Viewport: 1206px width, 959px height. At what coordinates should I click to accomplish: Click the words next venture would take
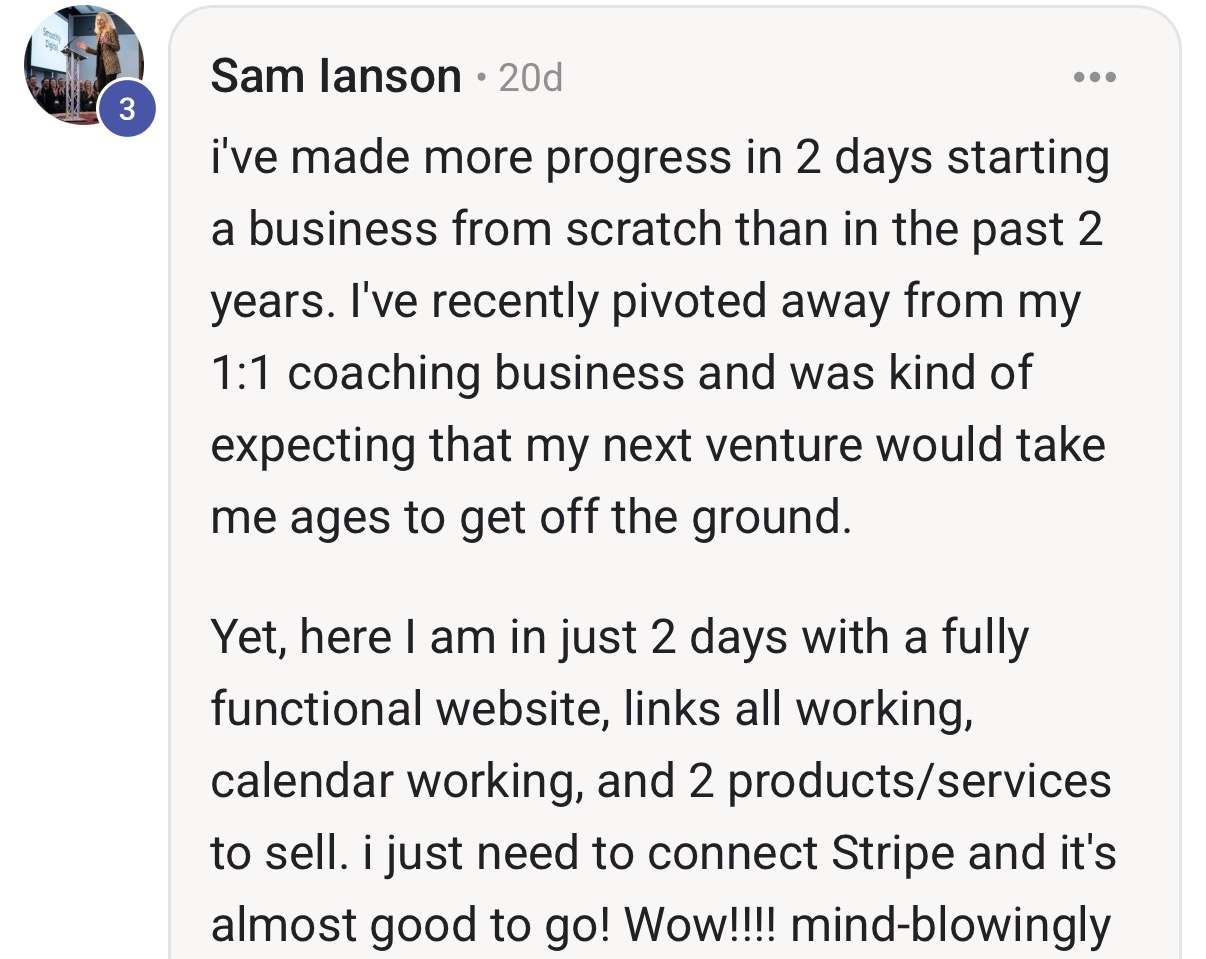[x=853, y=445]
